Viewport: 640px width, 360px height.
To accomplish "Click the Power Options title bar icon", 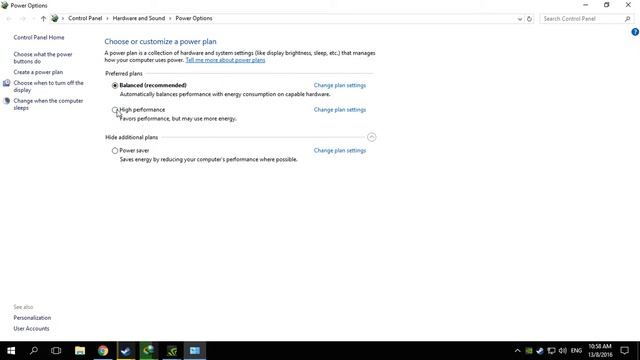I will 5,5.
